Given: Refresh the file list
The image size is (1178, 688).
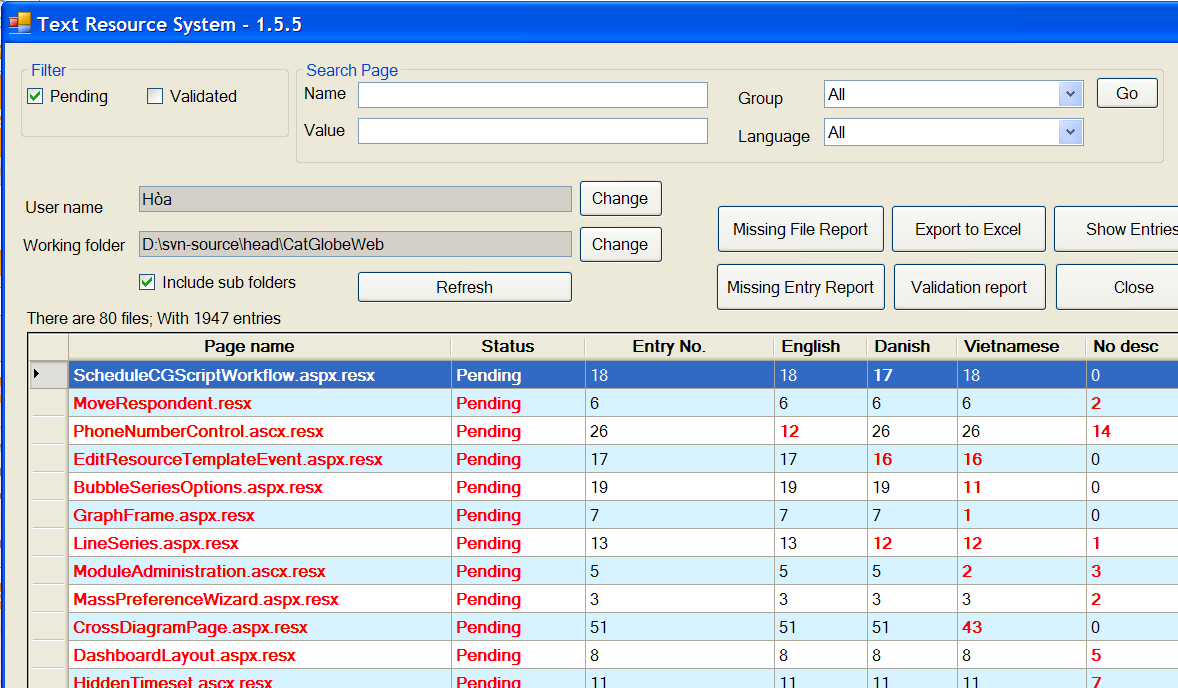Looking at the screenshot, I should click(x=464, y=287).
